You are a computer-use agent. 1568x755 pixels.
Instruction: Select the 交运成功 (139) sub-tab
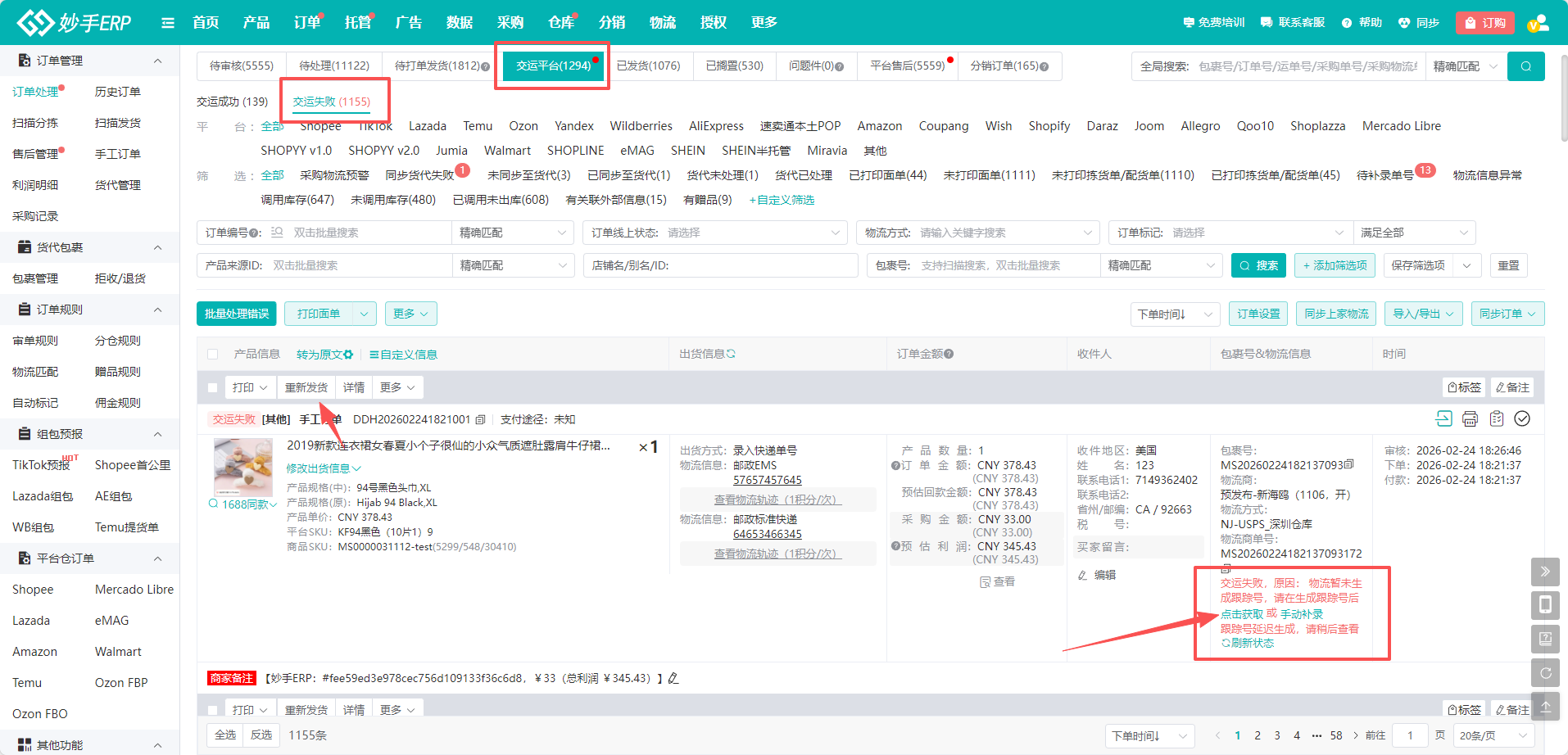coord(232,102)
